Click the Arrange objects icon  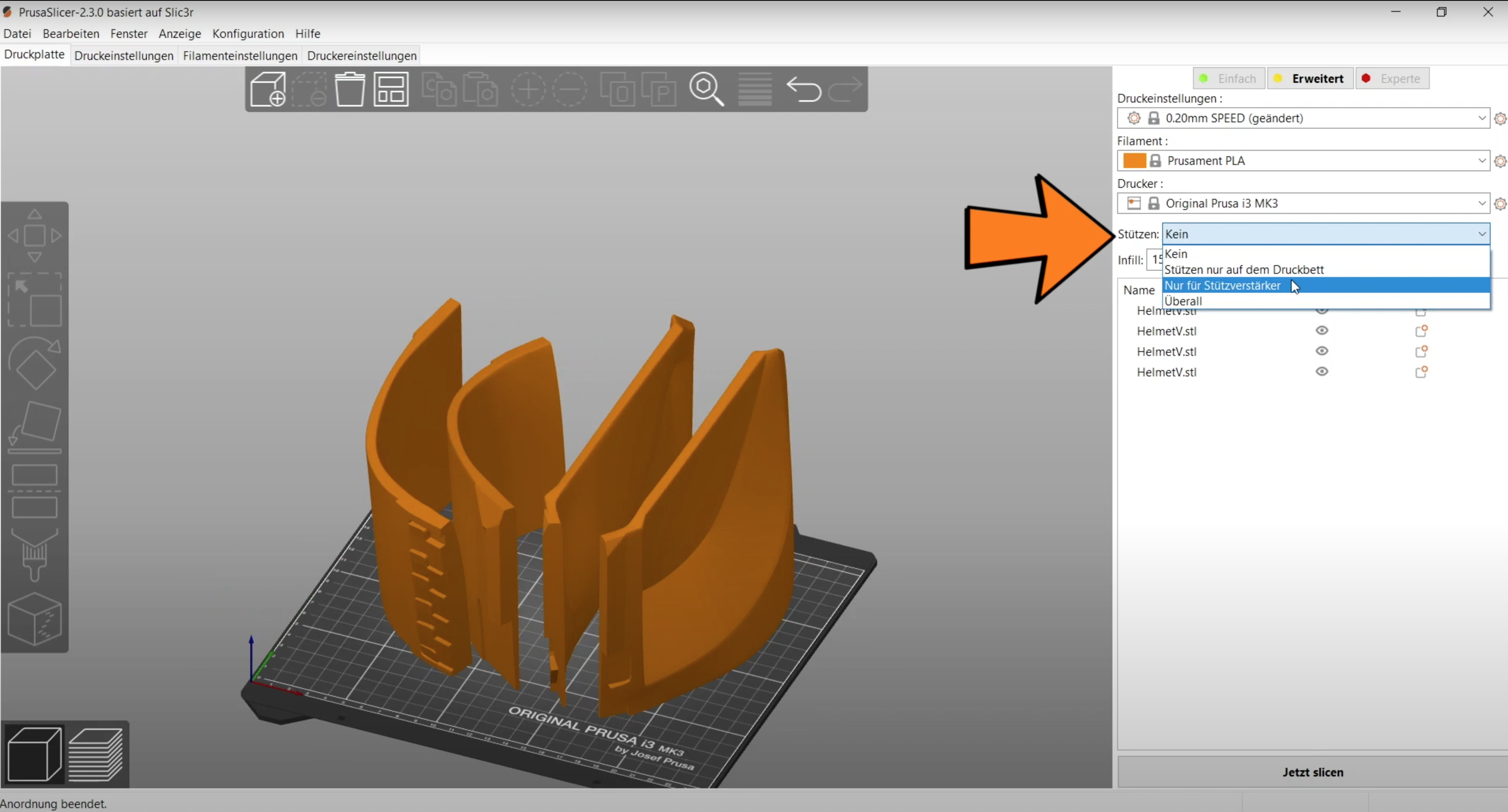click(x=390, y=89)
